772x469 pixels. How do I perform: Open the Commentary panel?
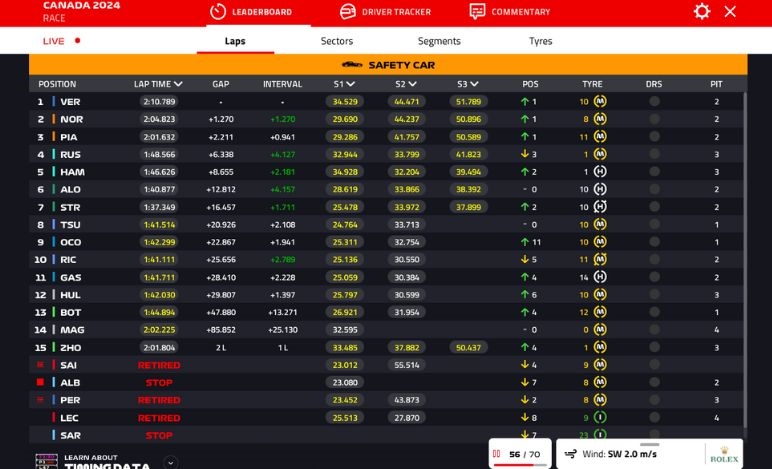click(477, 12)
